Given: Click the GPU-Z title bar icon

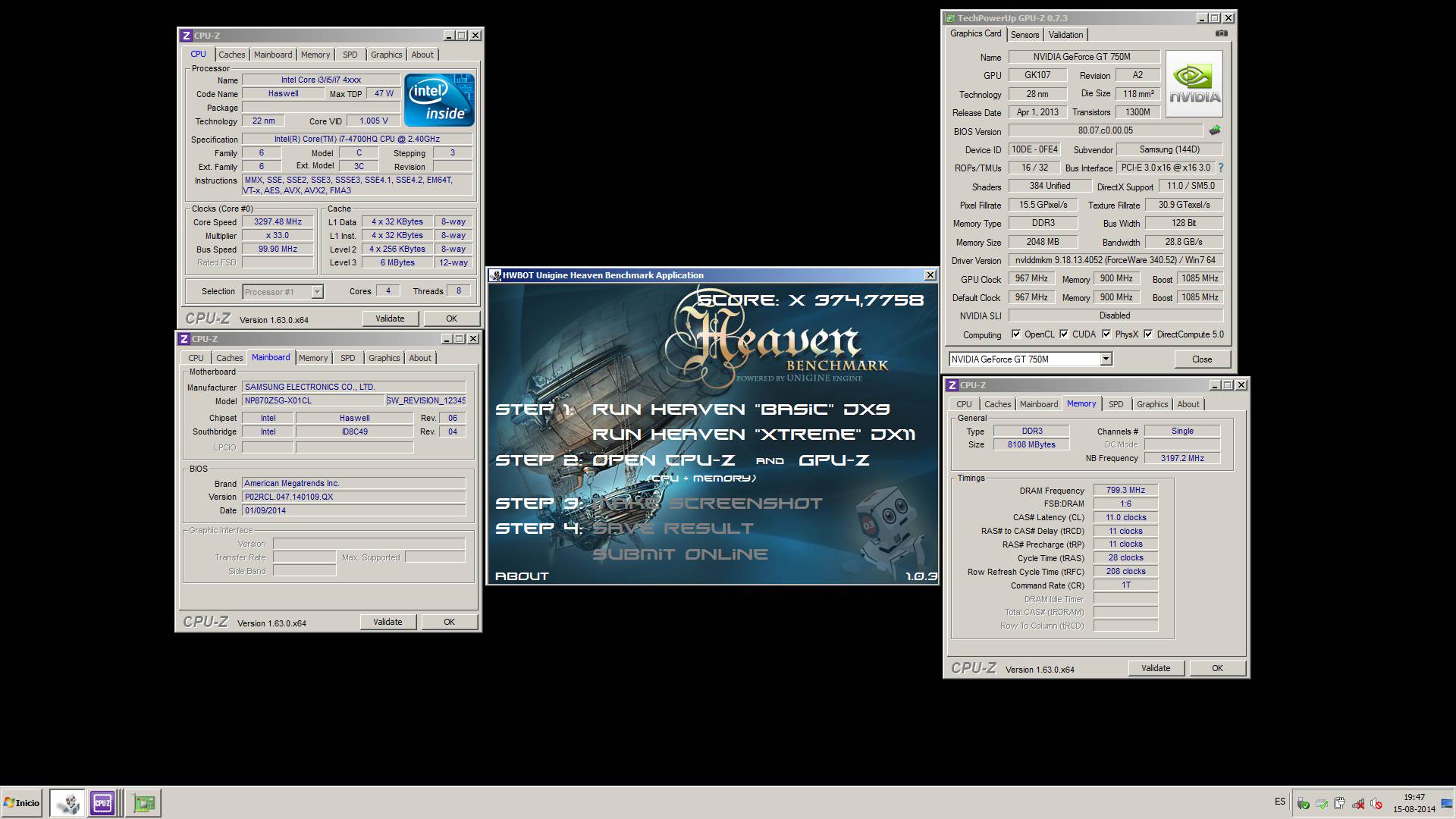Looking at the screenshot, I should [950, 18].
